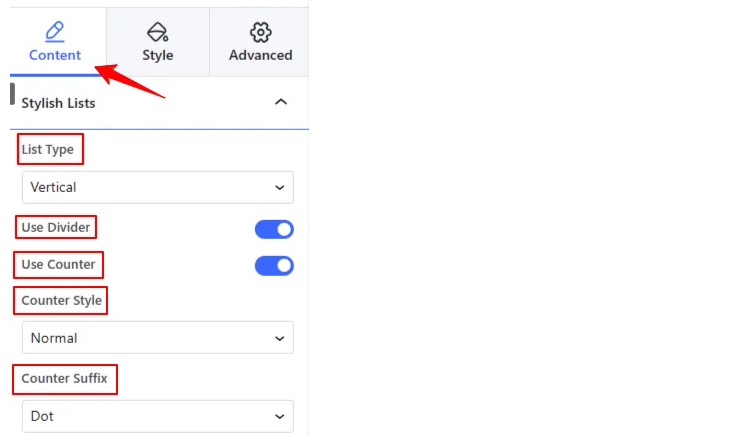
Task: Click the Advanced gear icon
Action: coord(260,32)
